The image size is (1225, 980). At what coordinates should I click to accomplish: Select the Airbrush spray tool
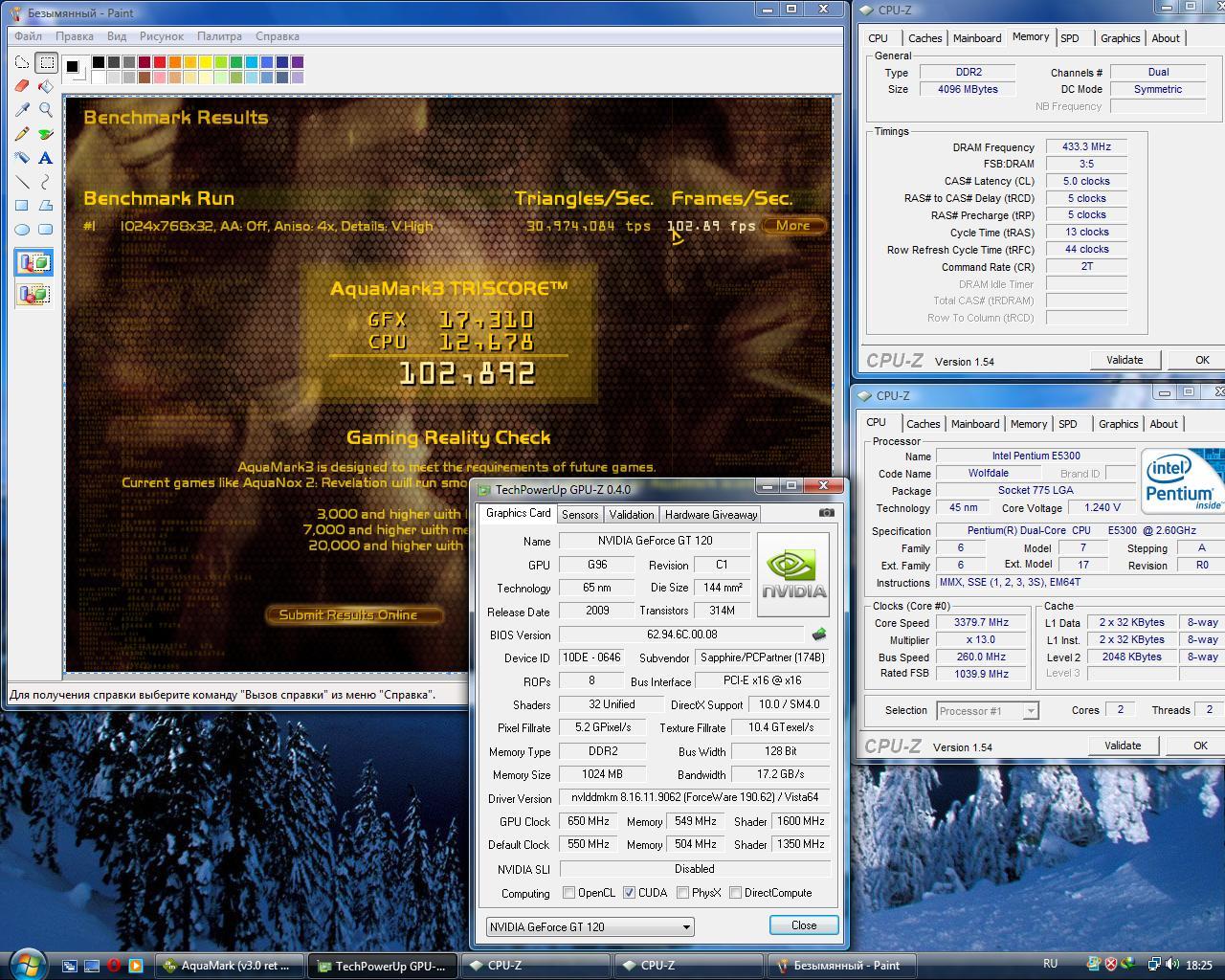click(x=22, y=158)
